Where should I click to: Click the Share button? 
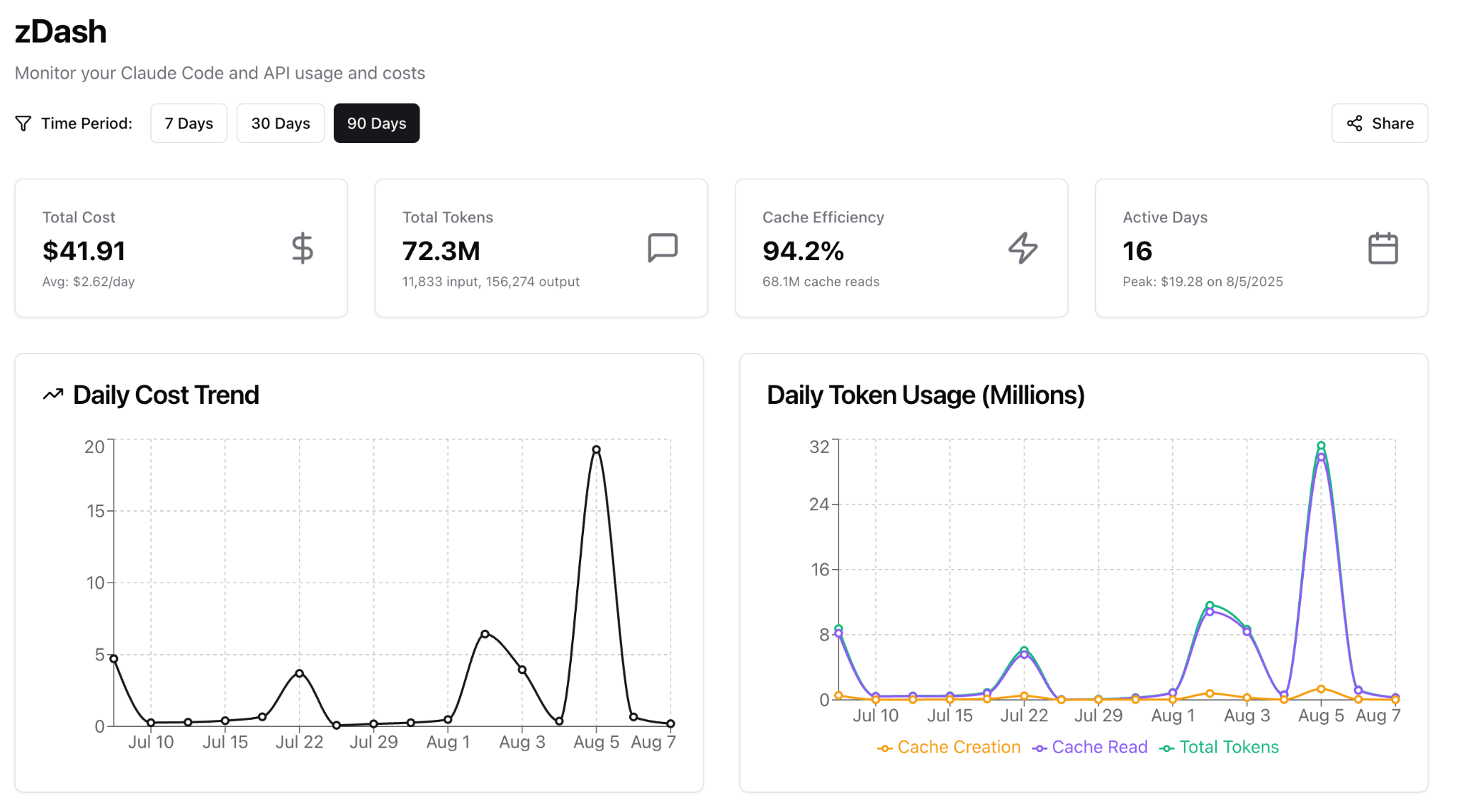point(1380,123)
